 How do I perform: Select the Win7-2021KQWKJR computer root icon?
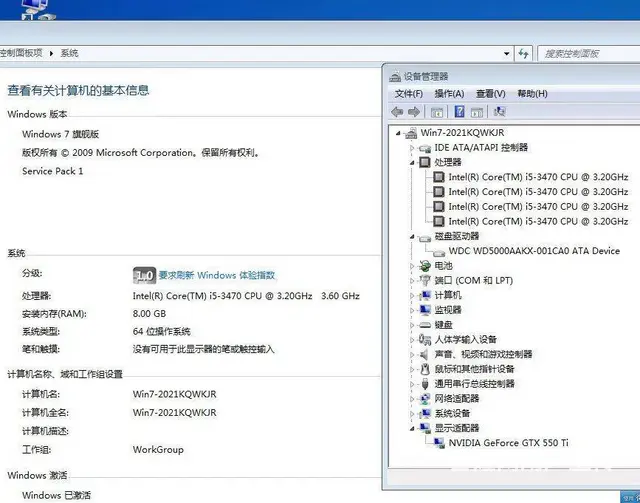pyautogui.click(x=411, y=133)
